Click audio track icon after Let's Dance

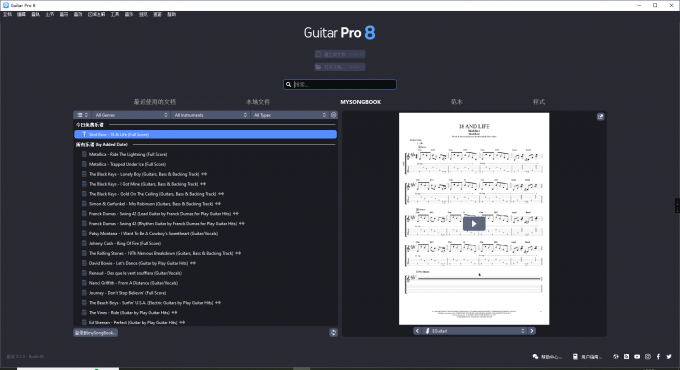click(193, 263)
